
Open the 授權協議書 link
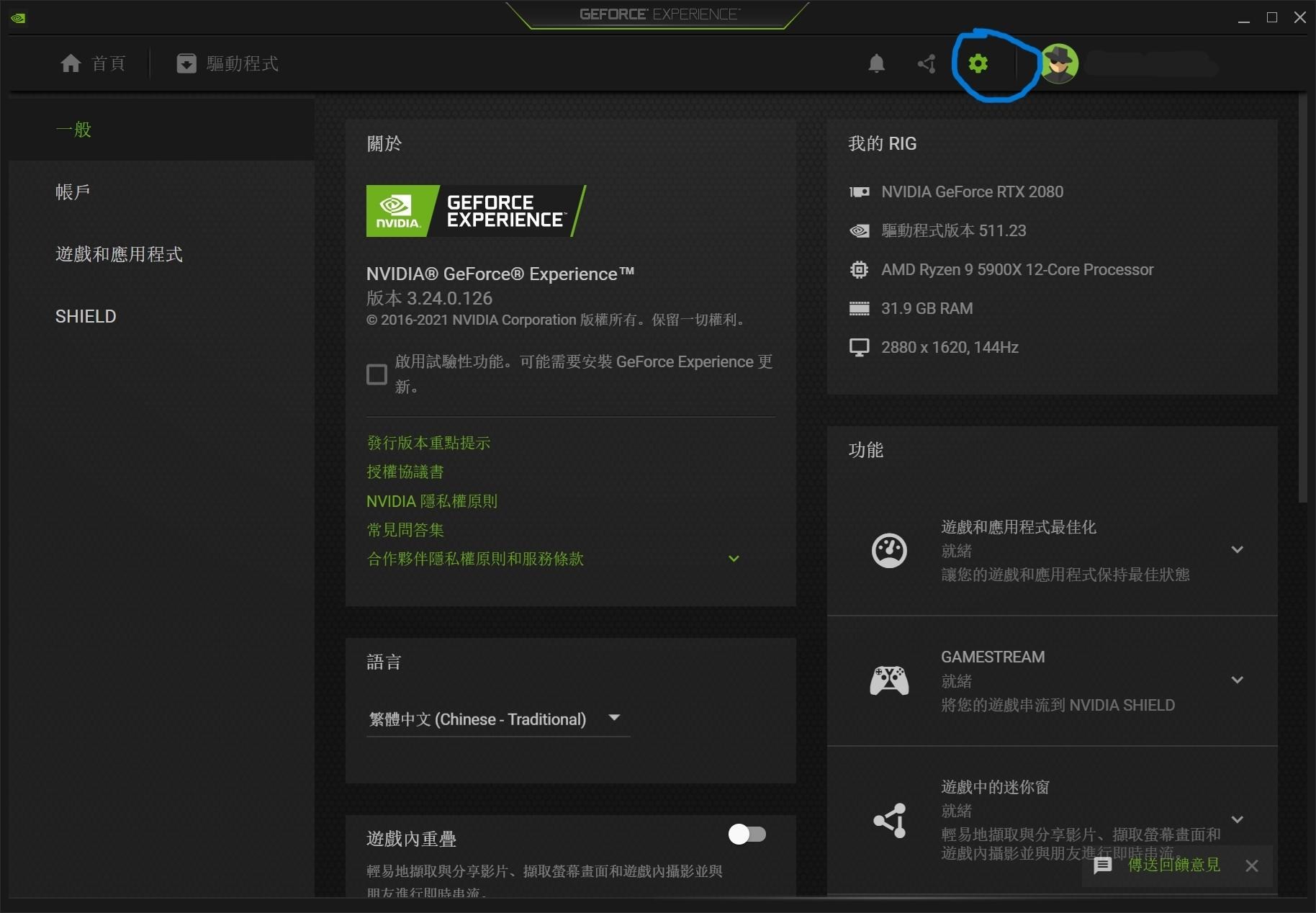[405, 472]
